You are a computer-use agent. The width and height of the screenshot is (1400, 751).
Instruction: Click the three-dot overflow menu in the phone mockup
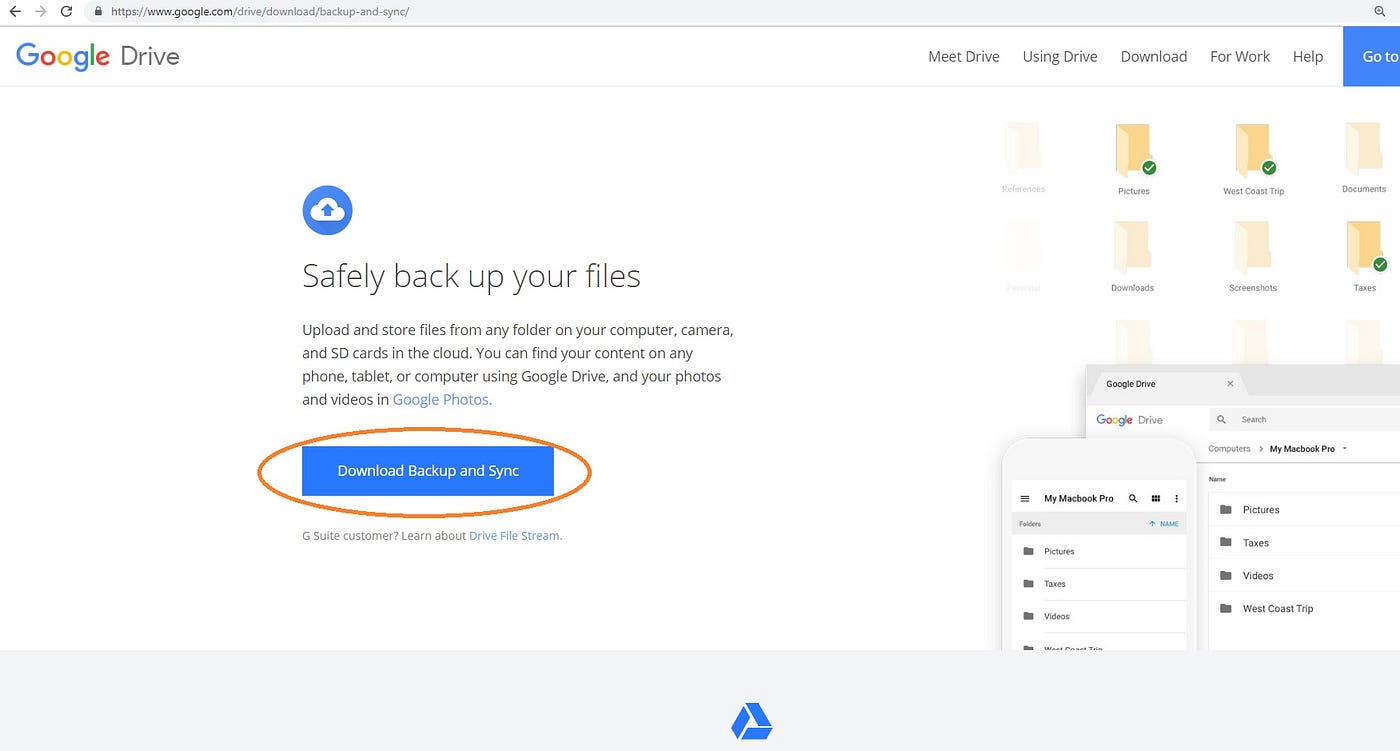(1176, 497)
